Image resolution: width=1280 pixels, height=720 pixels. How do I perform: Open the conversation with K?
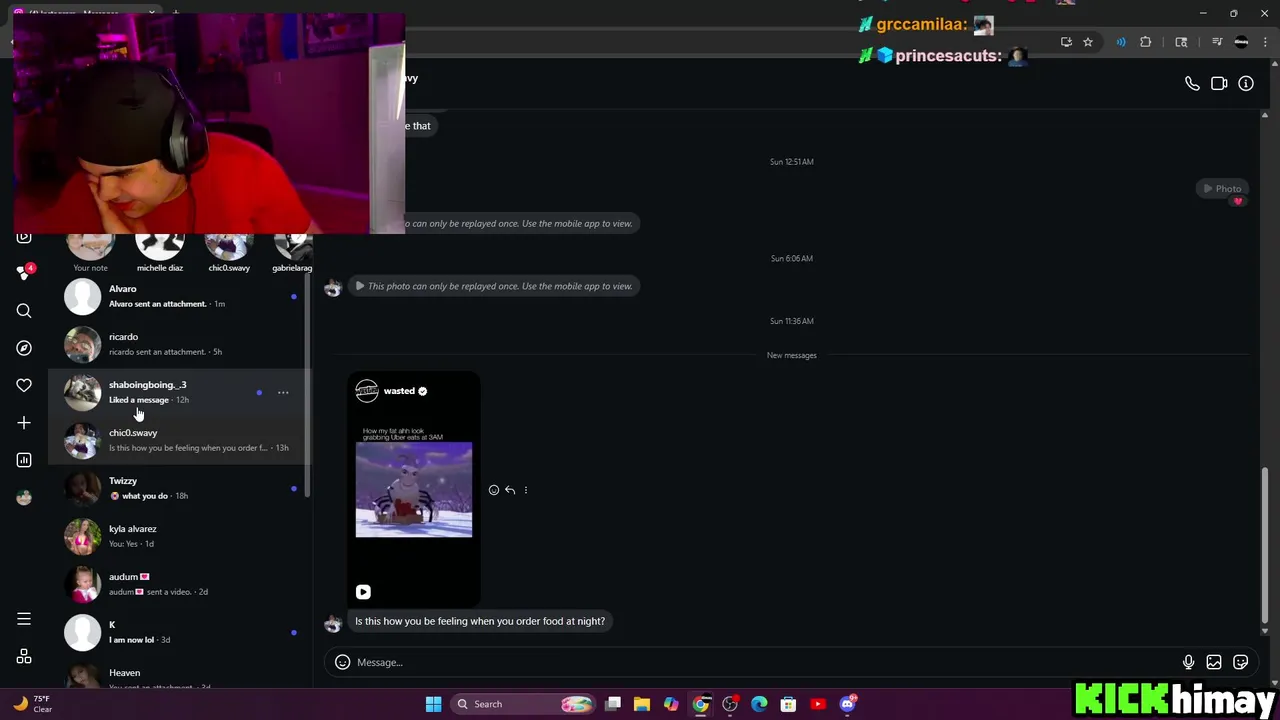(x=180, y=632)
